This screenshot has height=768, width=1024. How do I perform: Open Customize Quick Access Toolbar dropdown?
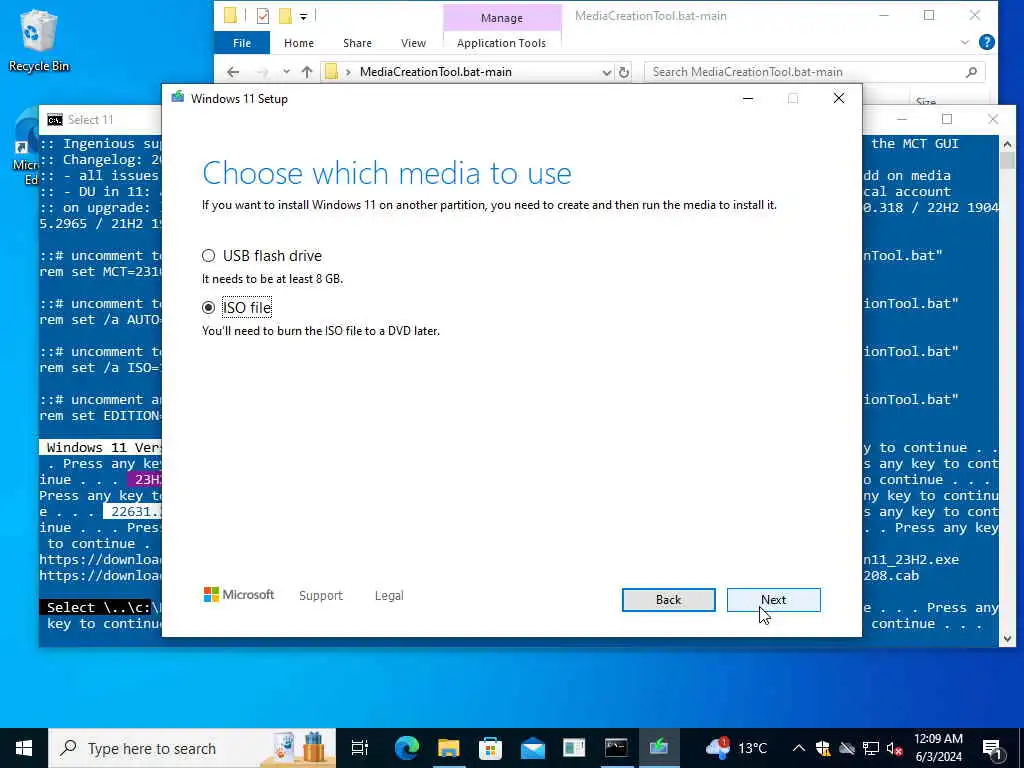tap(304, 16)
